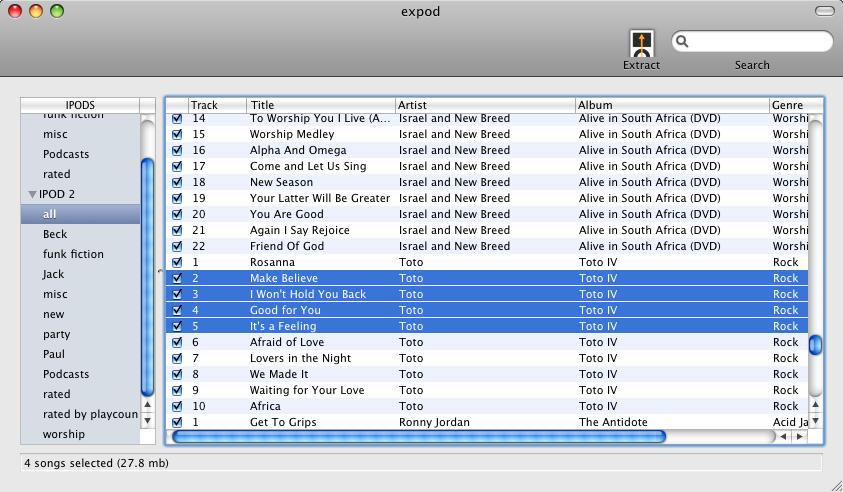Click the IPODS sidebar header
The image size is (843, 492).
pyautogui.click(x=80, y=105)
